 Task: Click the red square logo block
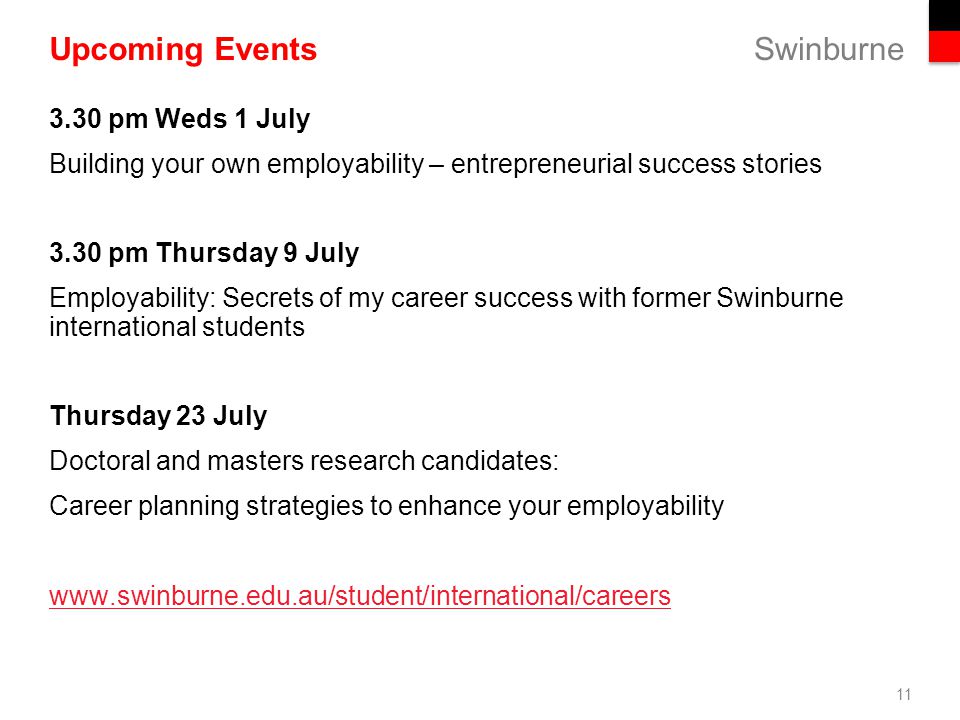coord(944,47)
